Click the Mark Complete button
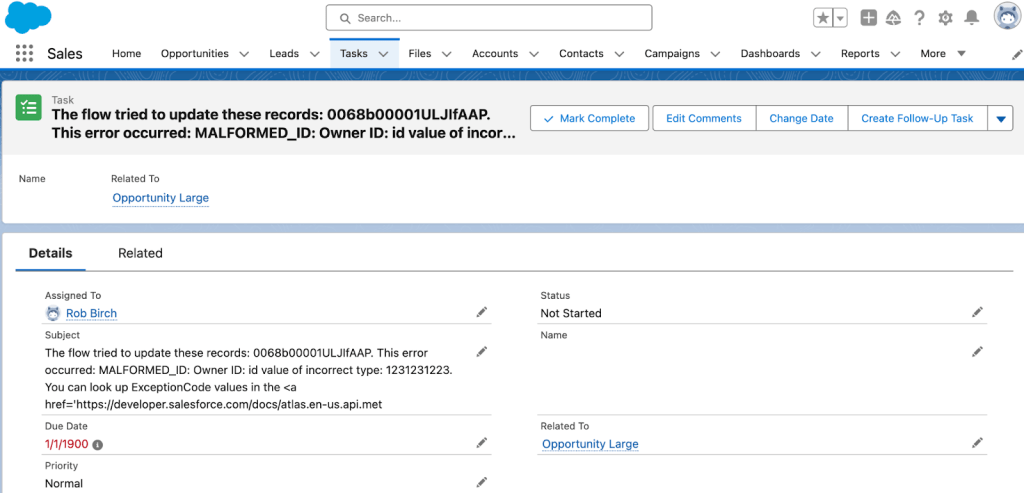Image resolution: width=1024 pixels, height=493 pixels. pyautogui.click(x=588, y=118)
